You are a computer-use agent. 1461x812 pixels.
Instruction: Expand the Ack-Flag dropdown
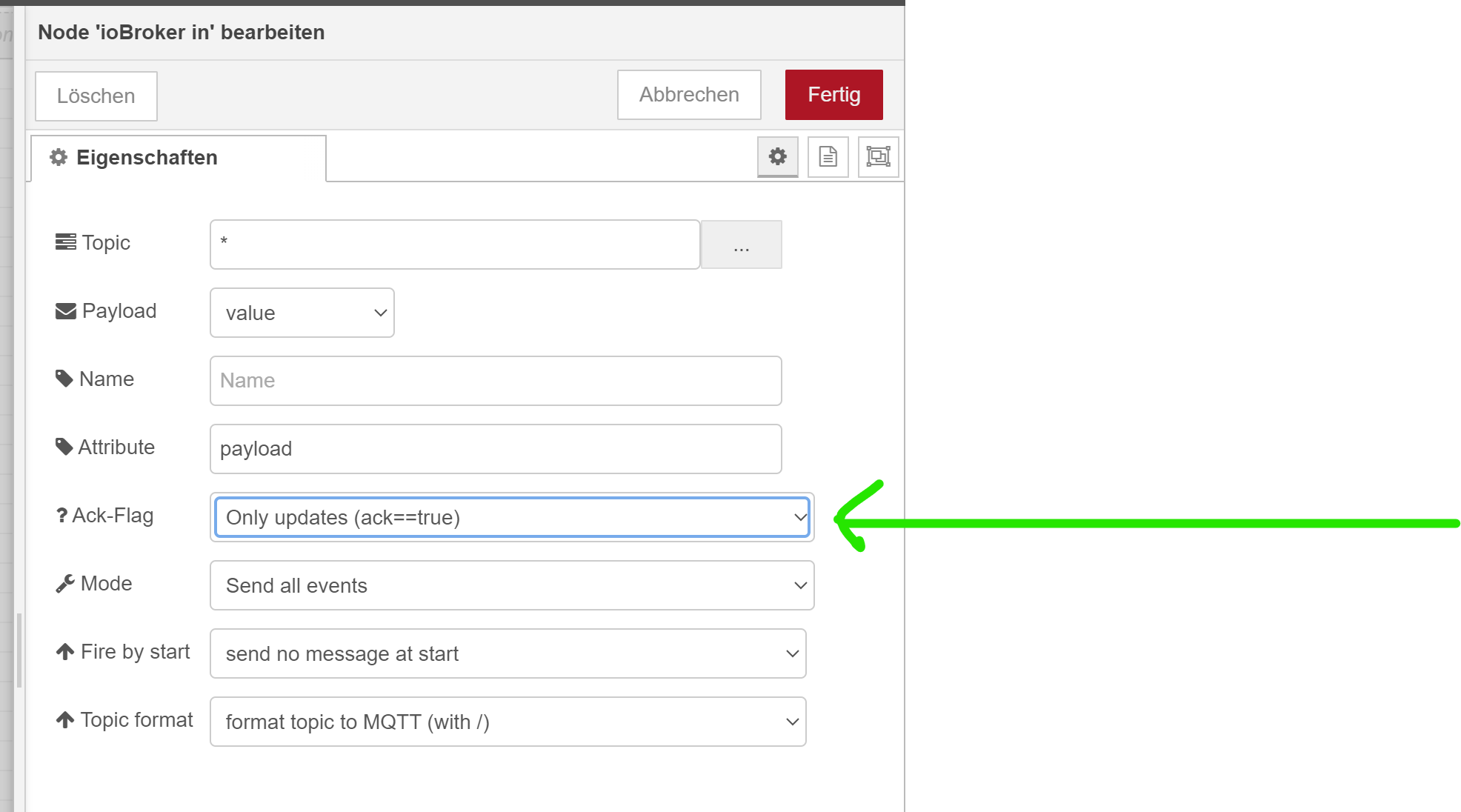(511, 517)
